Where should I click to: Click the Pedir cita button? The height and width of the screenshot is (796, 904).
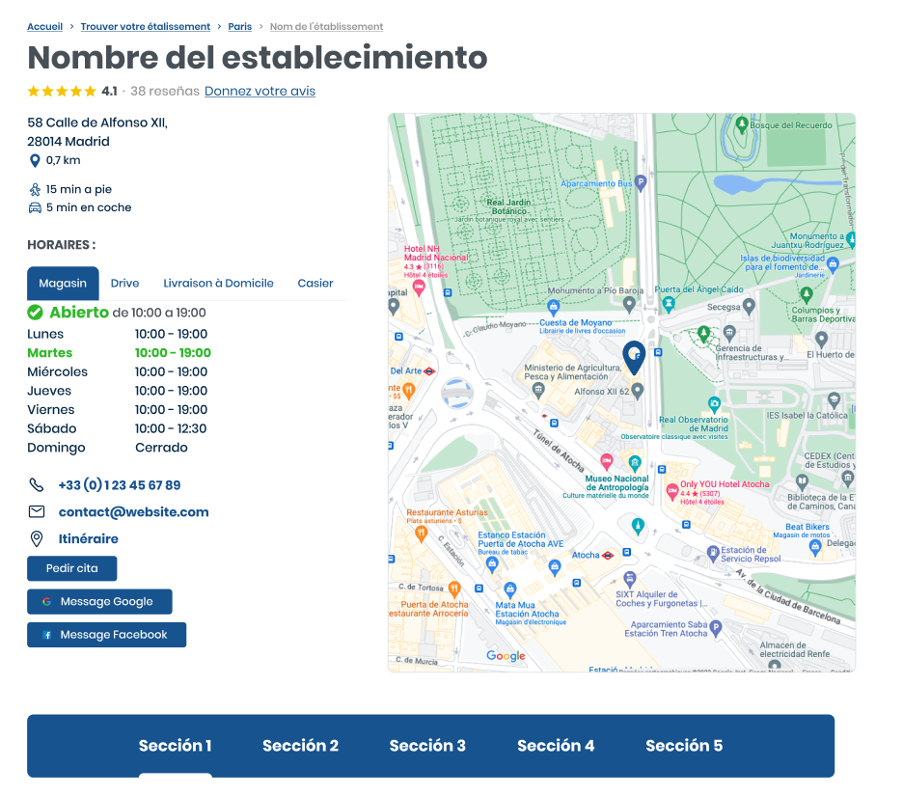[72, 568]
